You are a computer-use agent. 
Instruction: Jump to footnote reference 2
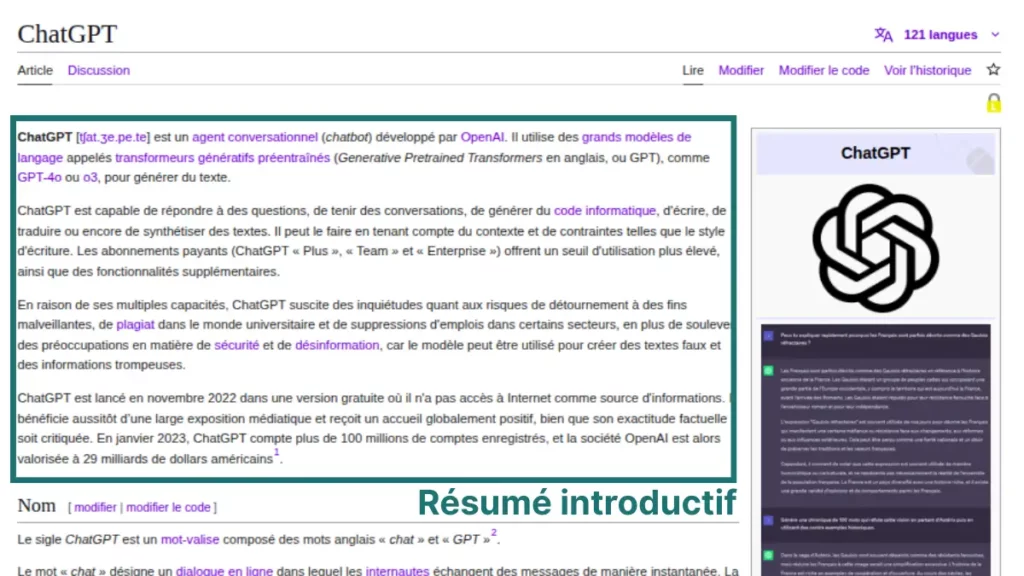(x=494, y=533)
